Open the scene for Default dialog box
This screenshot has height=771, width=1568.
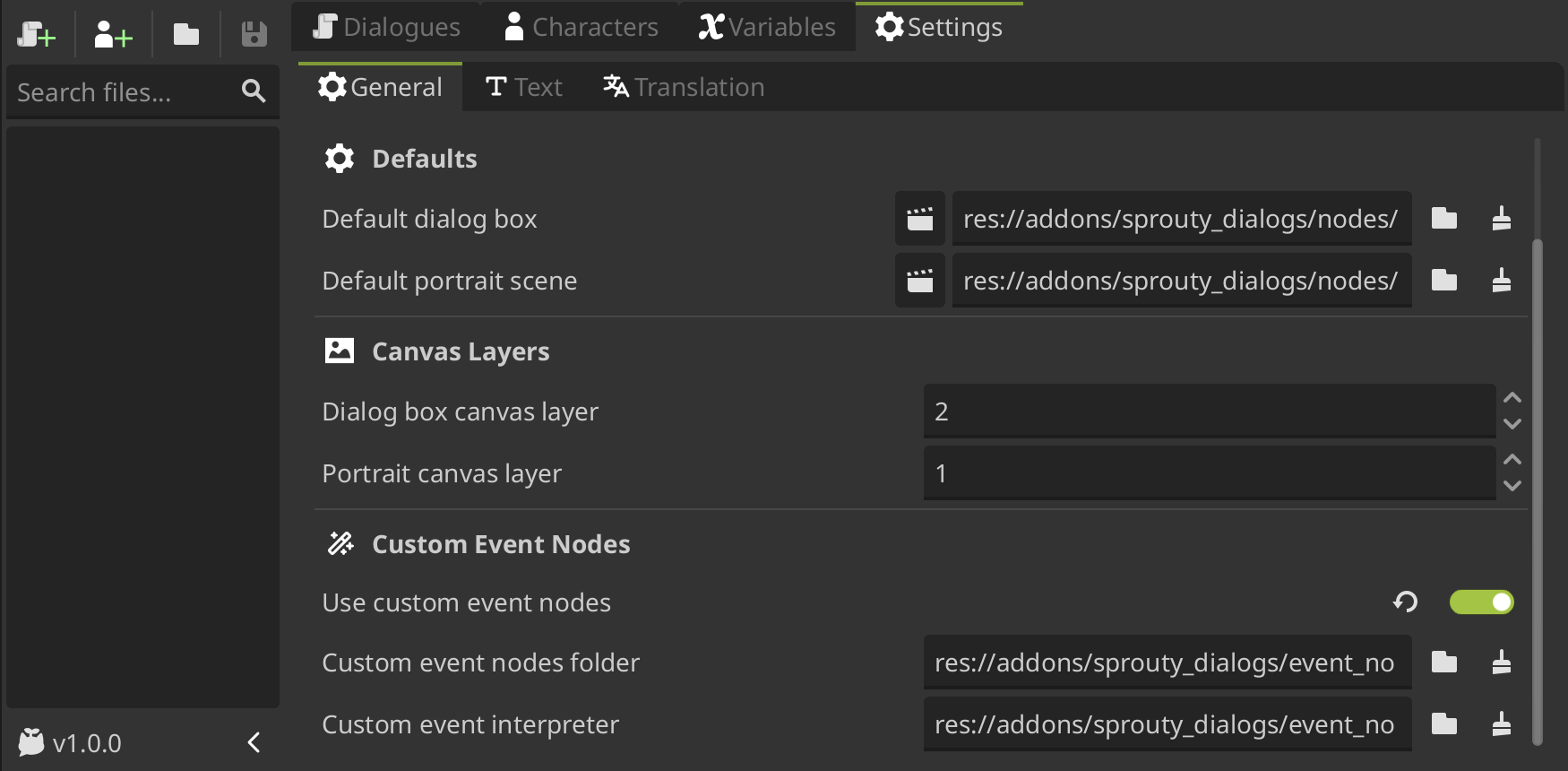click(x=920, y=219)
